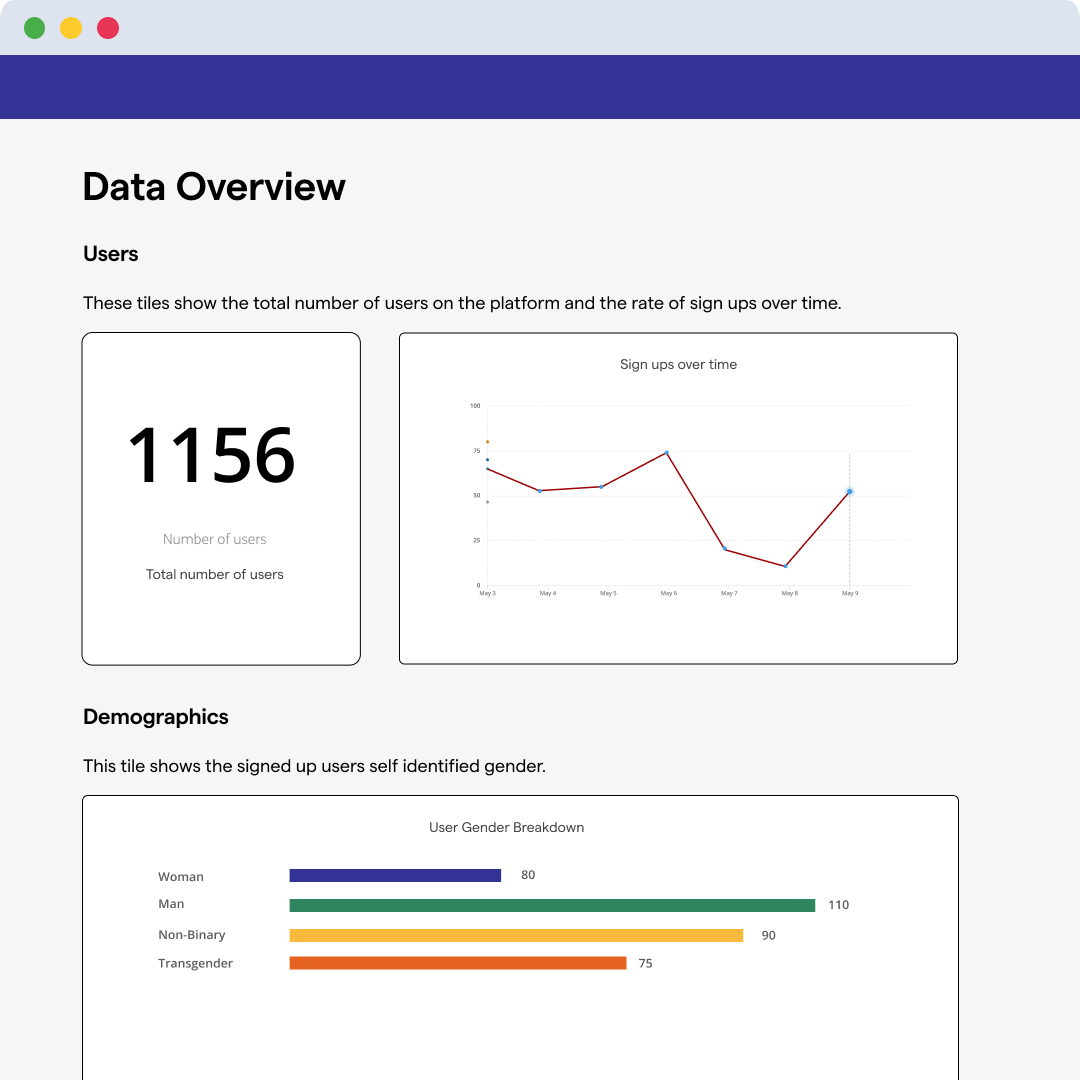Image resolution: width=1080 pixels, height=1080 pixels.
Task: Click the Demographics section heading
Action: [x=156, y=717]
